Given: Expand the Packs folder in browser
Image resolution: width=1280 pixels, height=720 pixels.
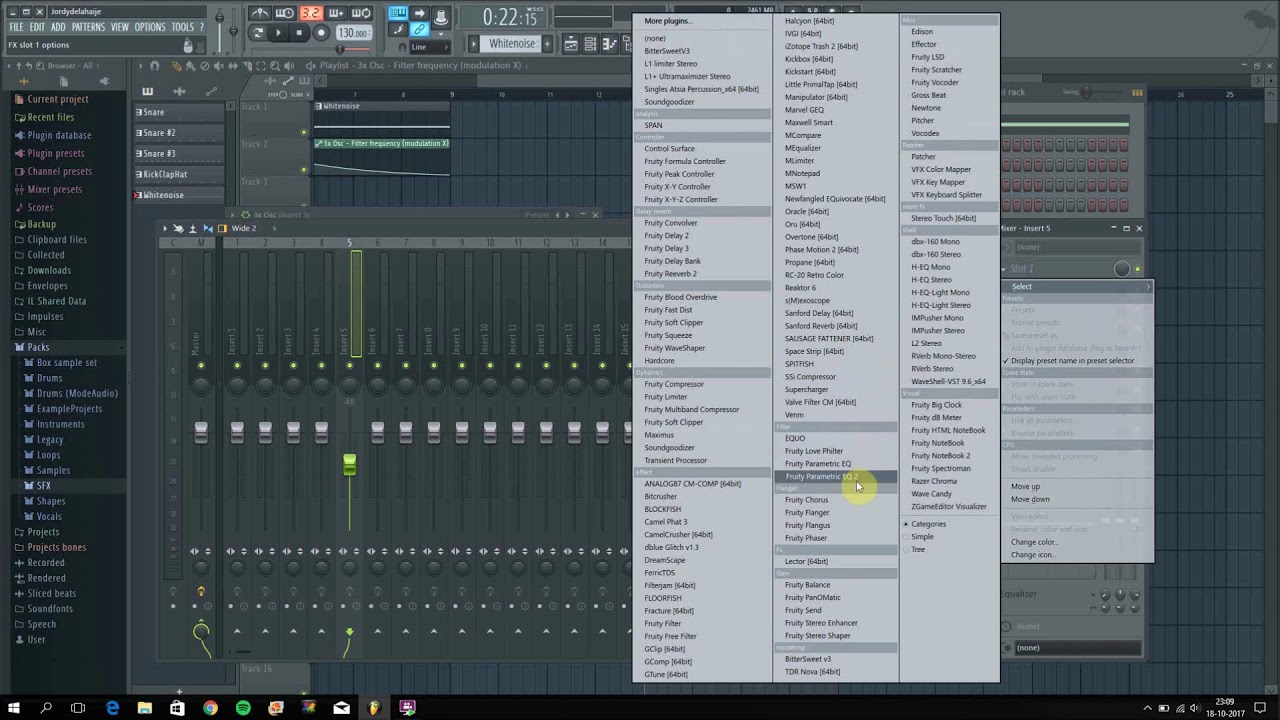Looking at the screenshot, I should coord(38,347).
